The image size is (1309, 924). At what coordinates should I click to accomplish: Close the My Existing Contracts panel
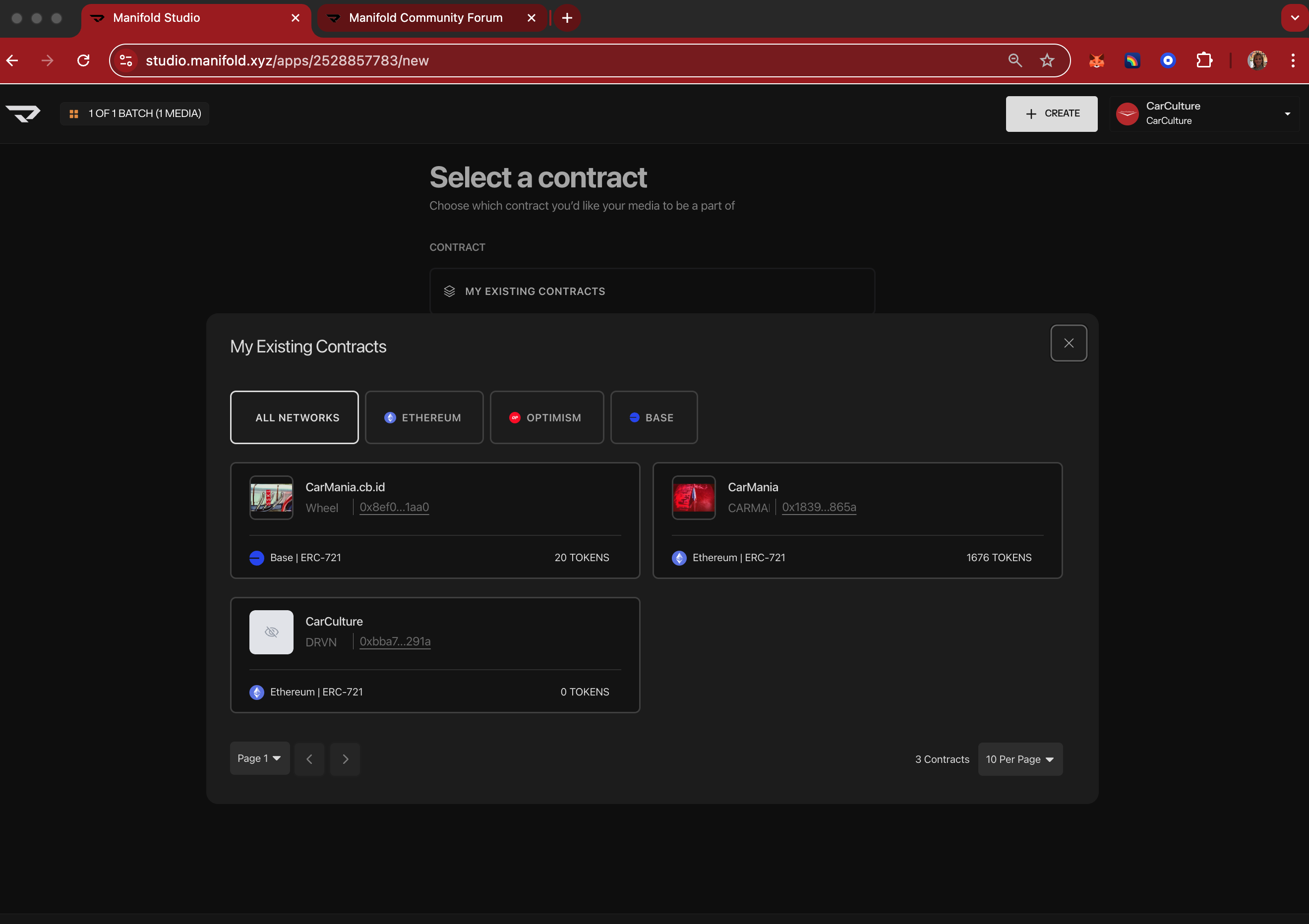point(1069,343)
